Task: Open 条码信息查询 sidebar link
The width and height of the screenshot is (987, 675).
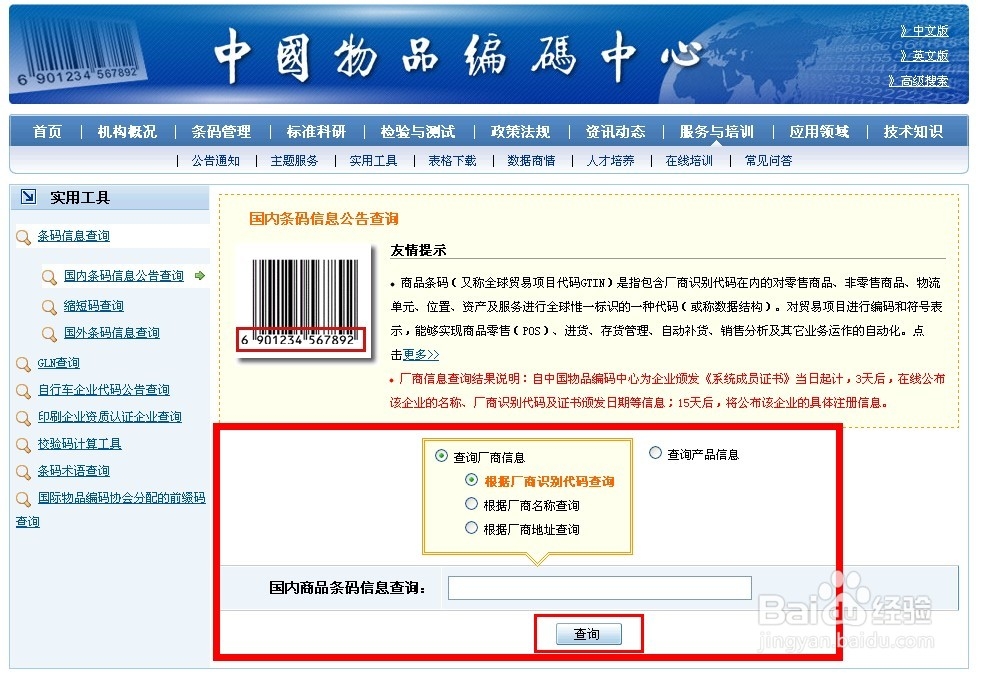Action: click(74, 235)
